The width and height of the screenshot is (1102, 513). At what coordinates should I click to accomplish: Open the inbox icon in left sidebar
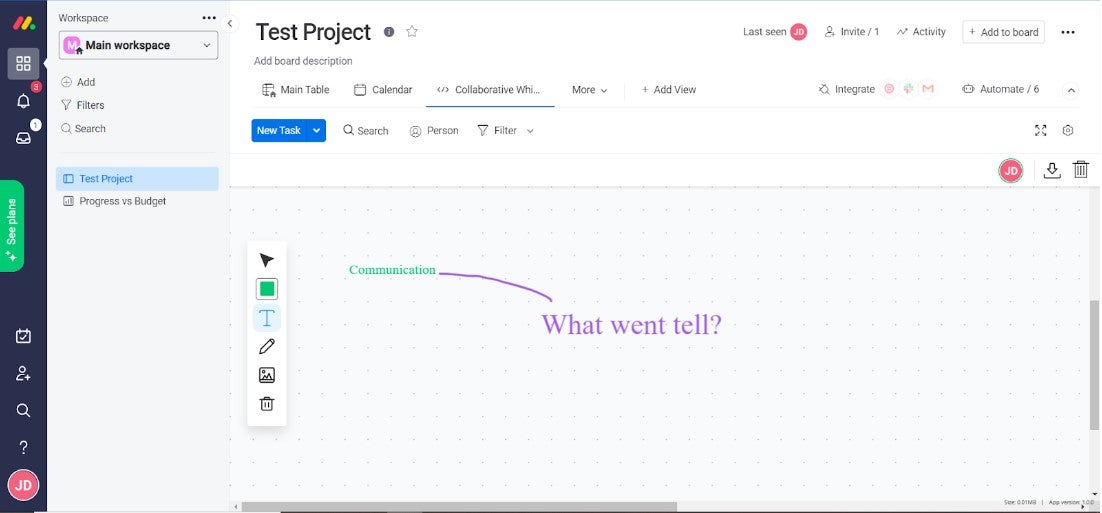coord(23,138)
